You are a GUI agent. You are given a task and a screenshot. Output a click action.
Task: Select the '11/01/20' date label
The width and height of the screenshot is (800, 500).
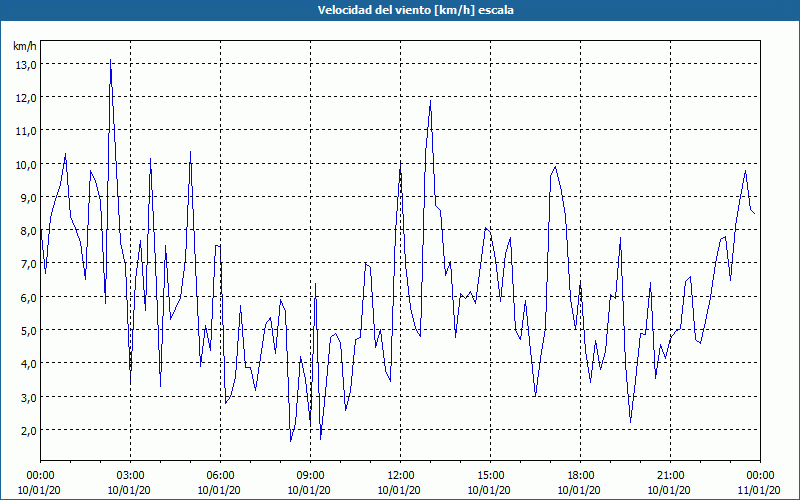[x=760, y=490]
